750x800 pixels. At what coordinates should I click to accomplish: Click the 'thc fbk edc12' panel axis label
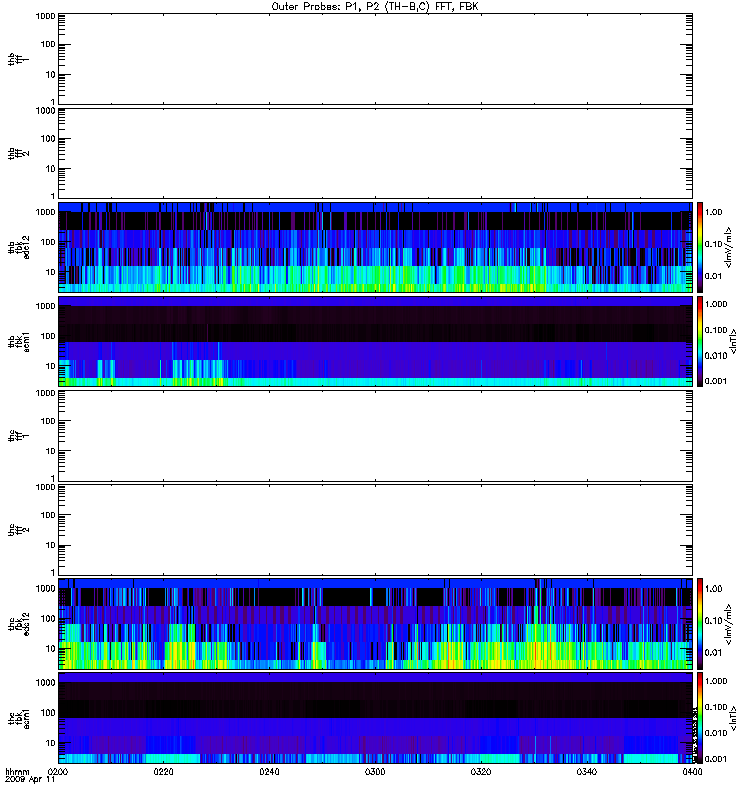(19, 624)
